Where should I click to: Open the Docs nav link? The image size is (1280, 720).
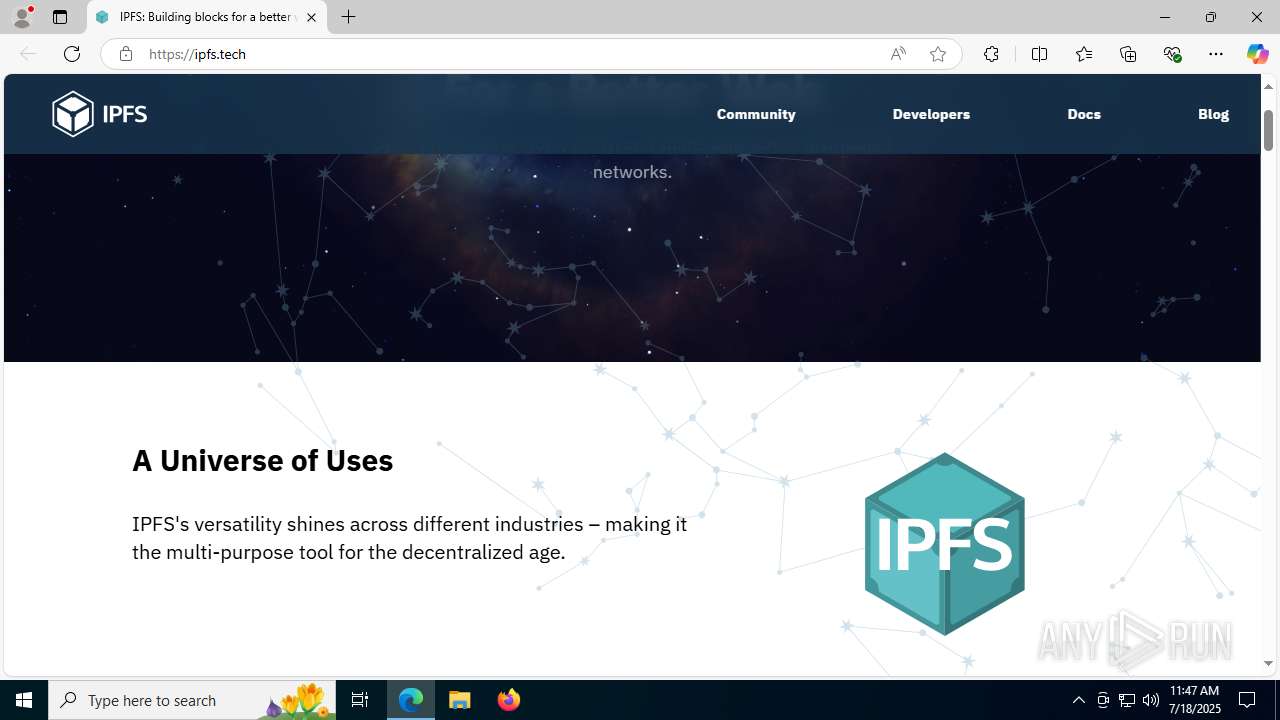tap(1084, 114)
